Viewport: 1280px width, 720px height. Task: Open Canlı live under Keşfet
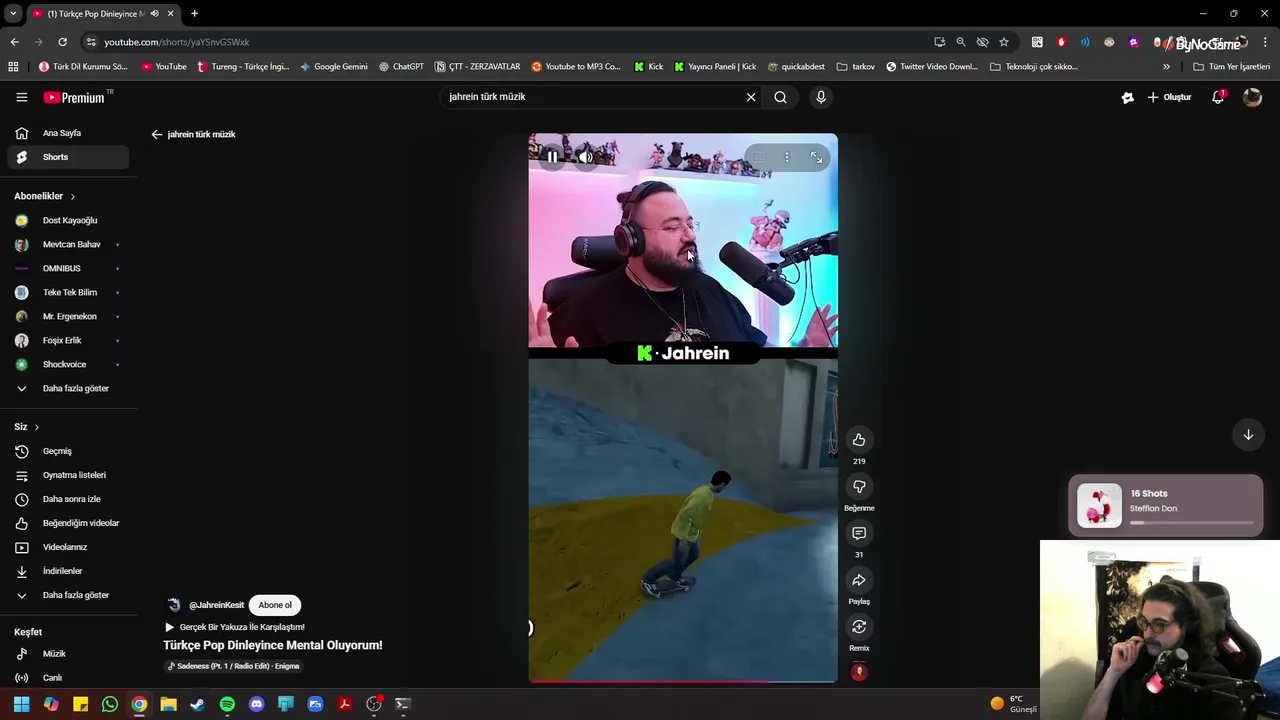pyautogui.click(x=68, y=678)
